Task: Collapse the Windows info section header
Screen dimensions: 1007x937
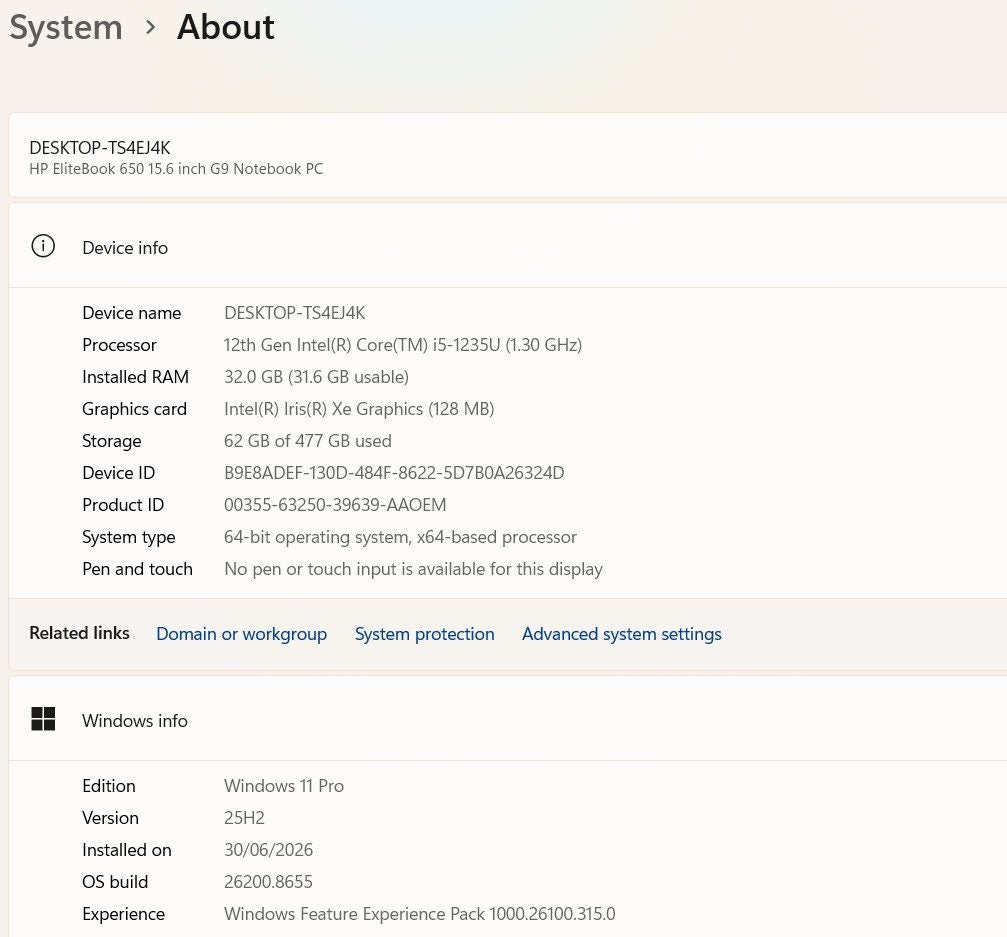Action: point(507,719)
